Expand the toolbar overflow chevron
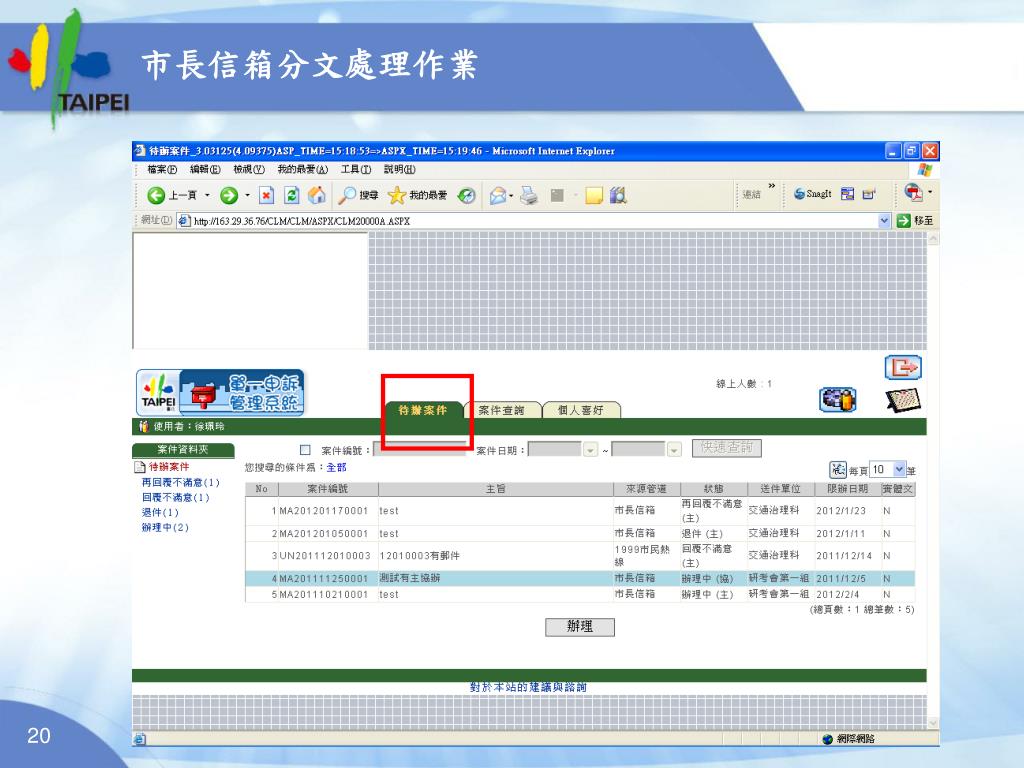The height and width of the screenshot is (768, 1024). coord(772,186)
